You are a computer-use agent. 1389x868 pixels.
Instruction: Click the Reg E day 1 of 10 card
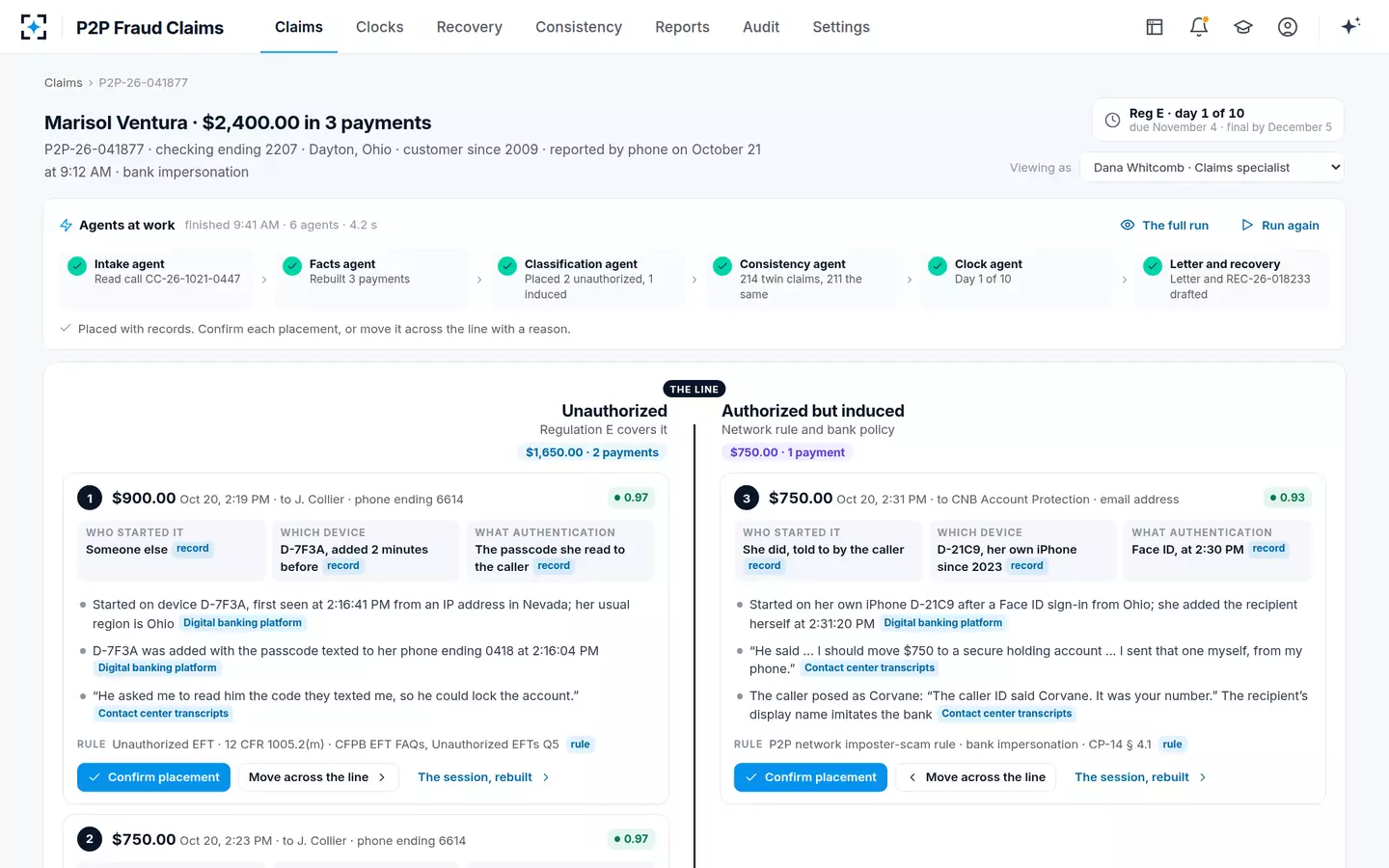point(1218,120)
